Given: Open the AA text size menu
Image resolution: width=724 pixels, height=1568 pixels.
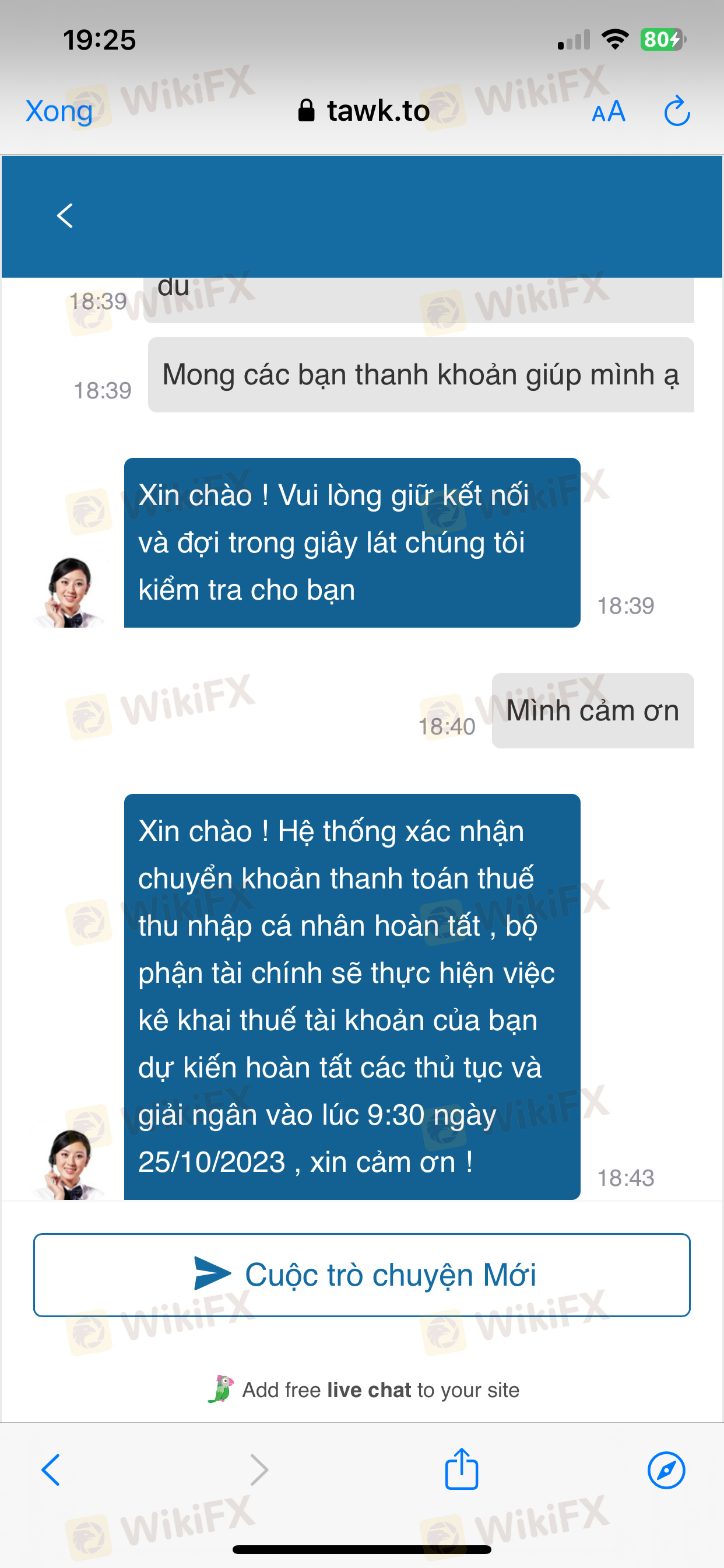Looking at the screenshot, I should (x=609, y=112).
